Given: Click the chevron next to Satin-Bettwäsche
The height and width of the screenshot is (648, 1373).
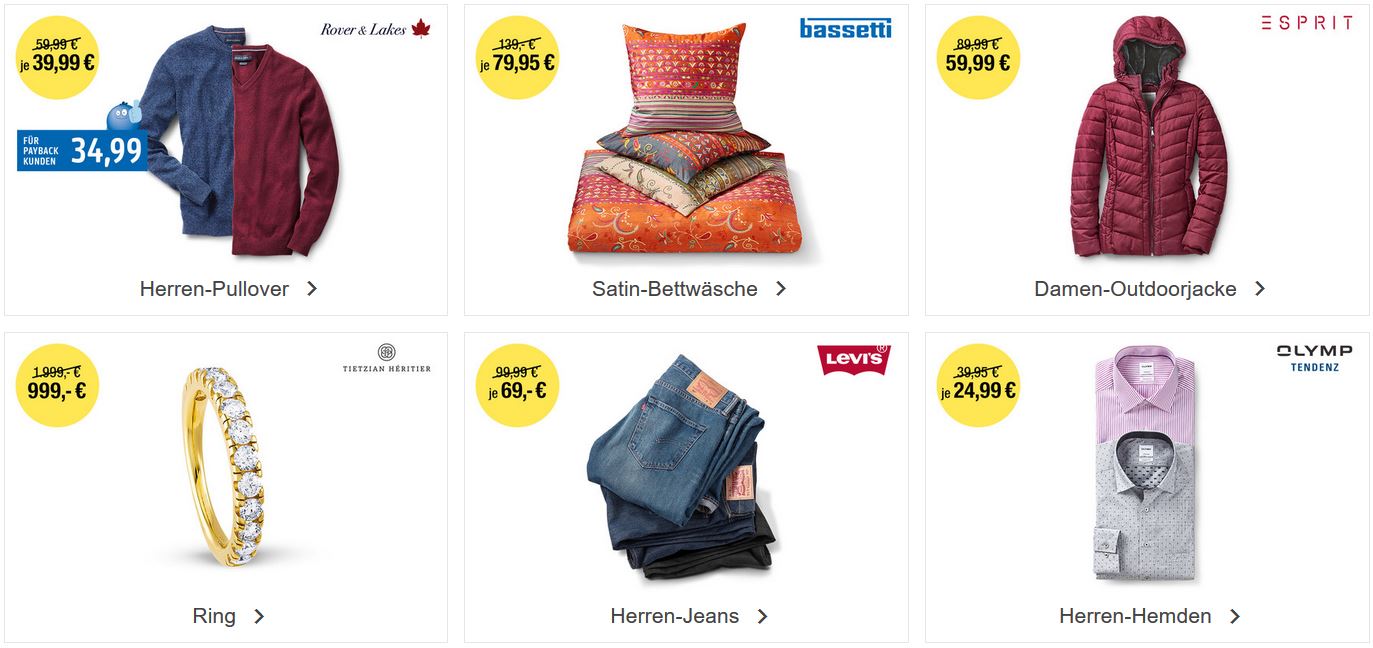Looking at the screenshot, I should pyautogui.click(x=781, y=289).
